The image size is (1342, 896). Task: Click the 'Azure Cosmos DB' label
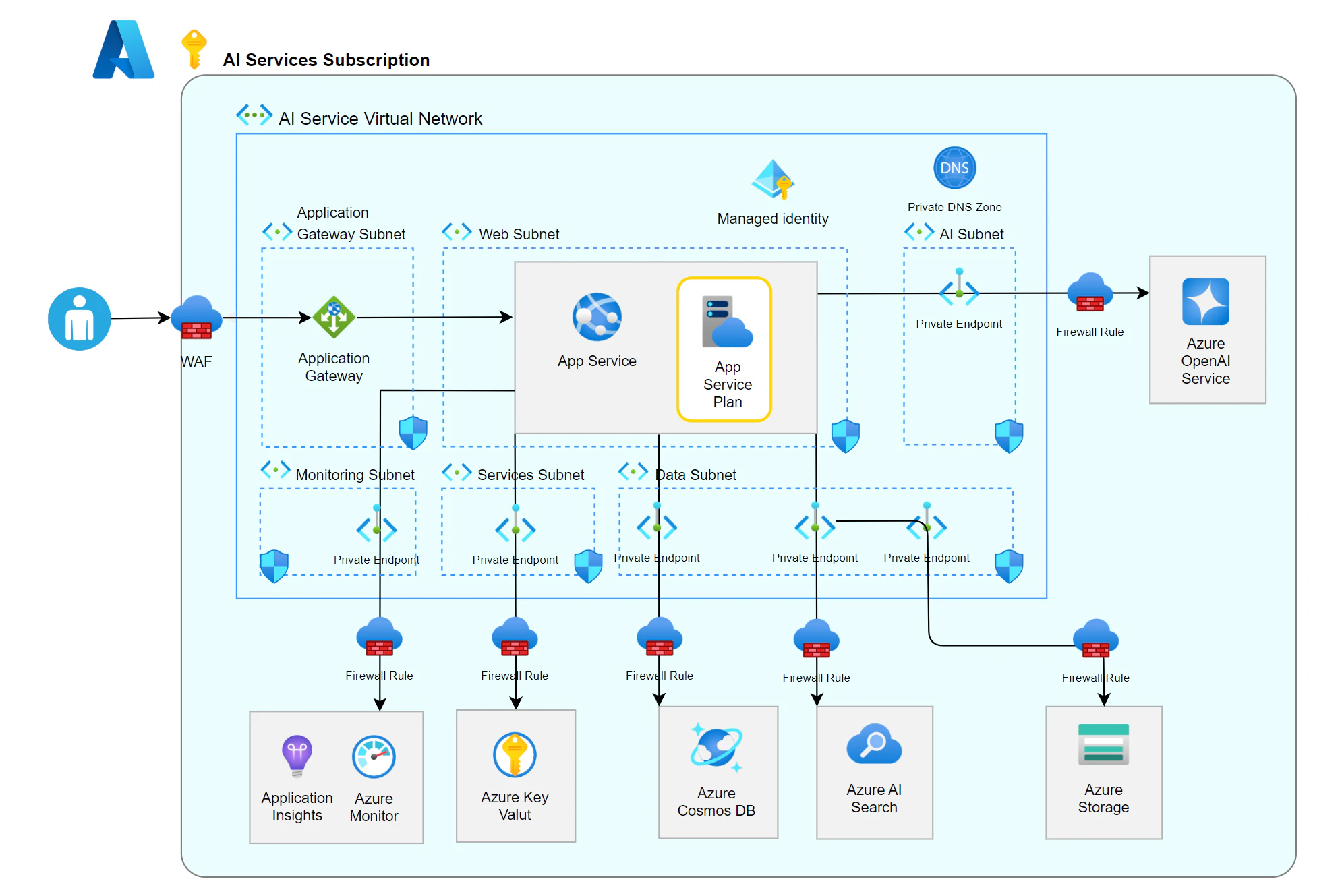coord(716,802)
